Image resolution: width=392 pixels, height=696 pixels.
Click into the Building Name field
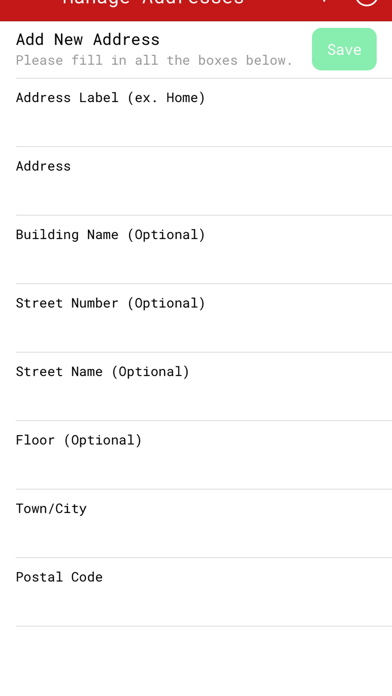(x=204, y=249)
